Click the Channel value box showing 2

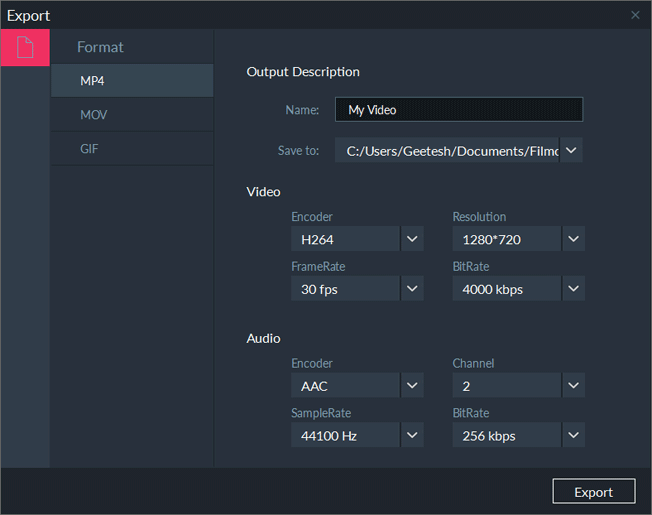pos(506,385)
